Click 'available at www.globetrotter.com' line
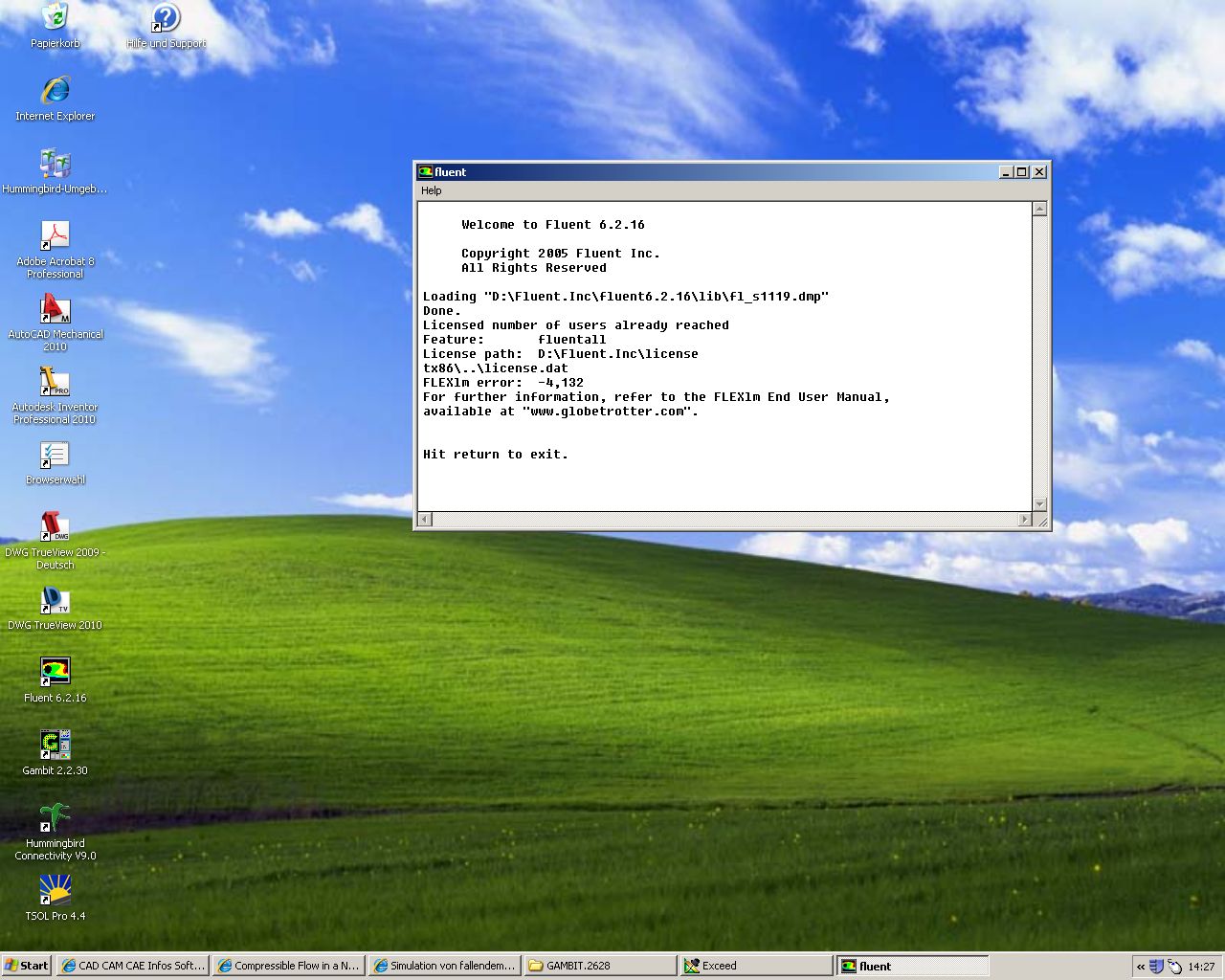This screenshot has width=1225, height=980. (x=561, y=412)
